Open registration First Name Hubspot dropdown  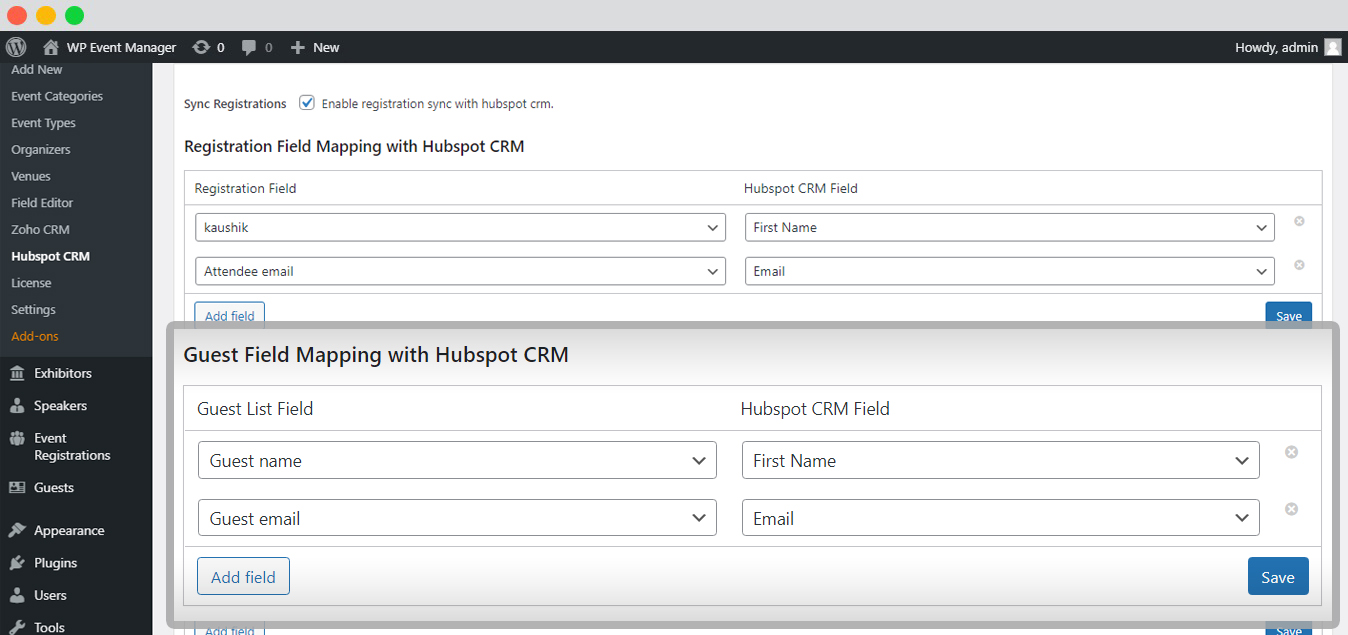pos(1010,227)
